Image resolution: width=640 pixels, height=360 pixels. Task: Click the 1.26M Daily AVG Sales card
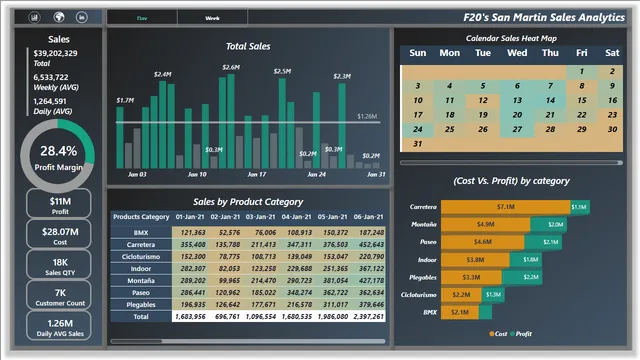[x=59, y=326]
